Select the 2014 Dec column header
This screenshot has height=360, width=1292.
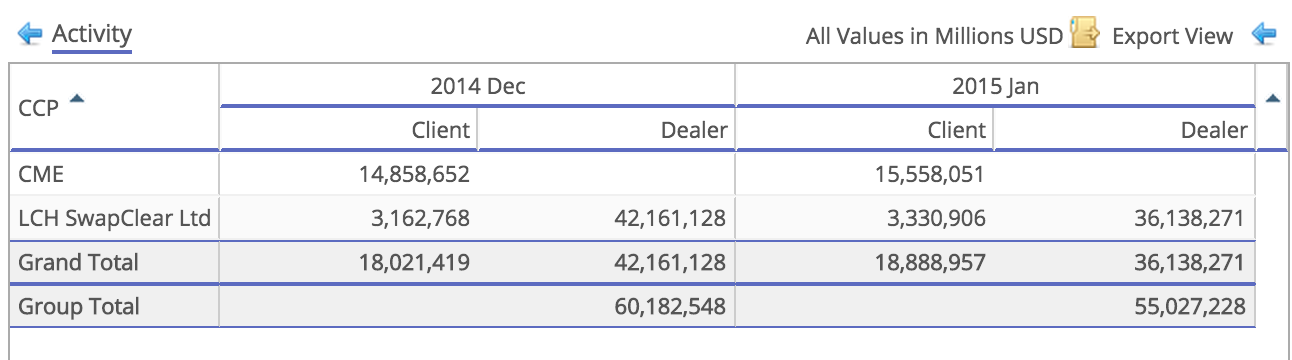click(478, 86)
